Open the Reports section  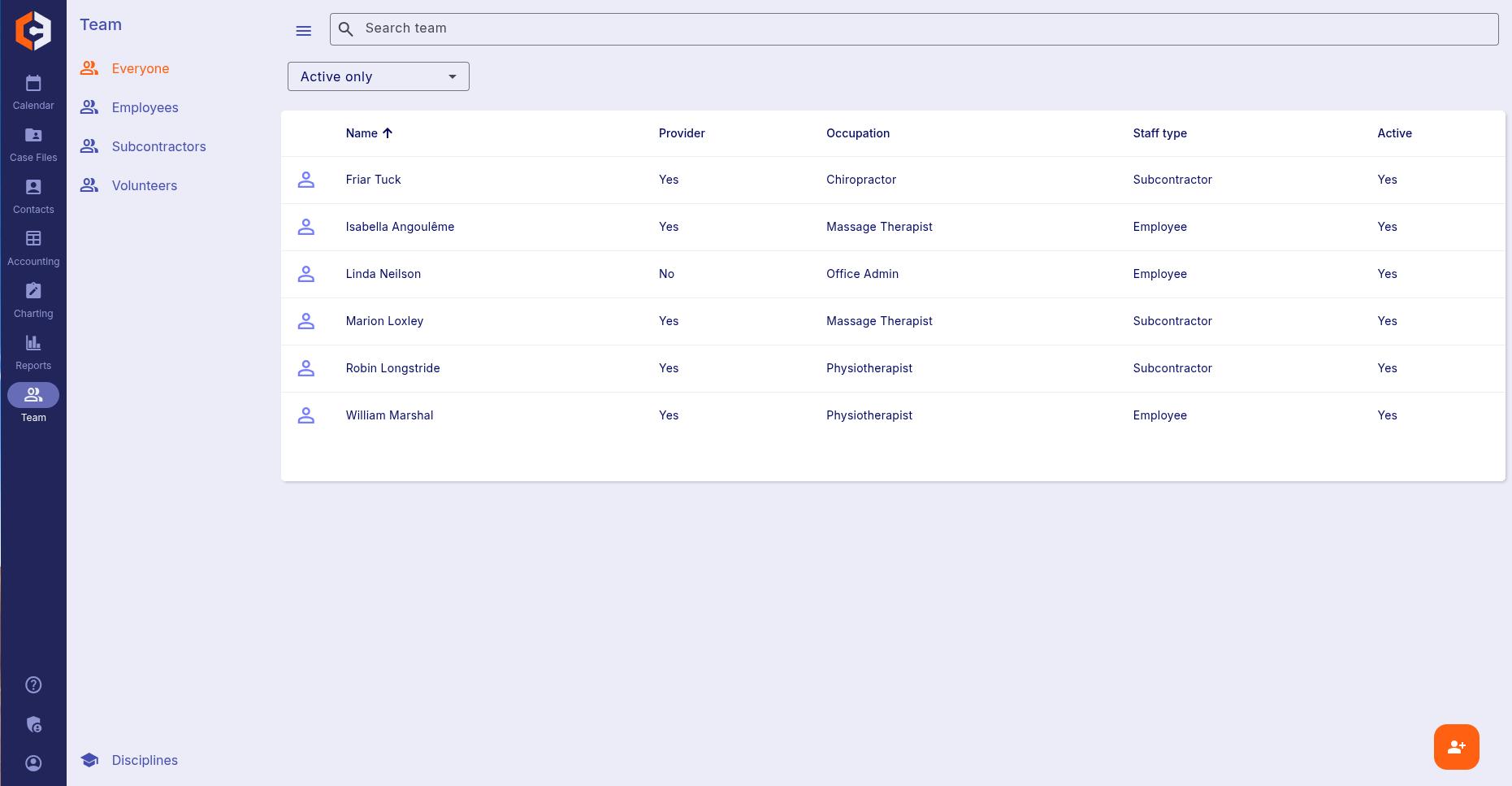[x=33, y=352]
